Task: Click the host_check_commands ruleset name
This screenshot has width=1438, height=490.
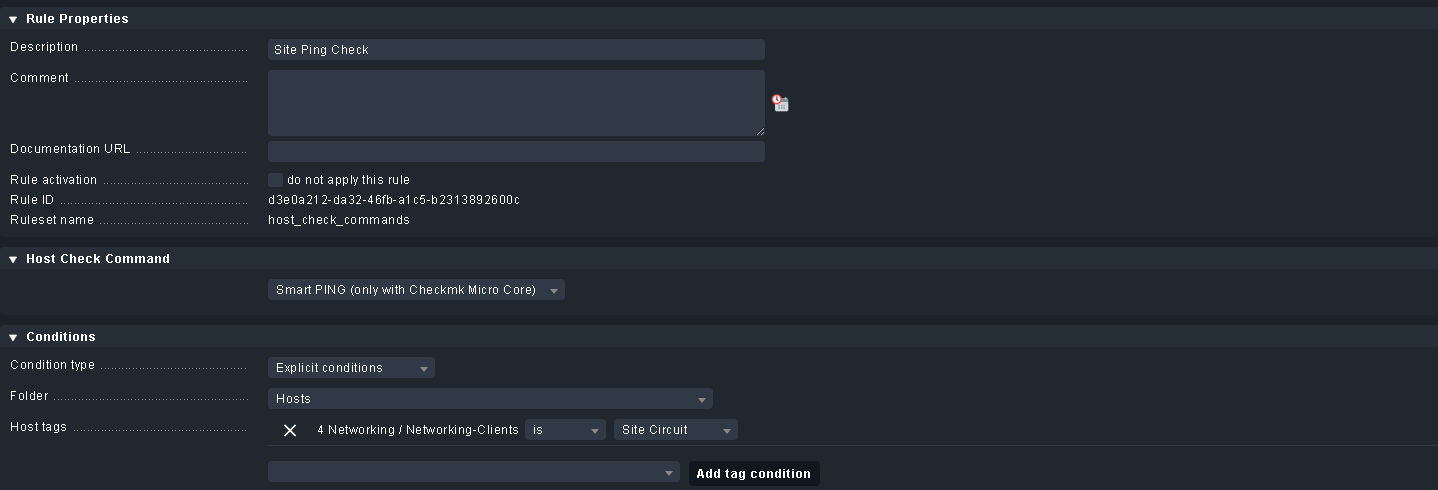Action: click(x=339, y=220)
